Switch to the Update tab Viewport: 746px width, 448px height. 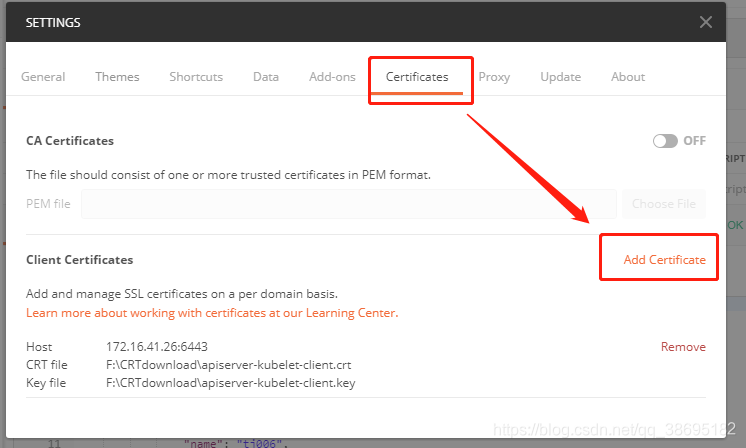click(x=560, y=77)
